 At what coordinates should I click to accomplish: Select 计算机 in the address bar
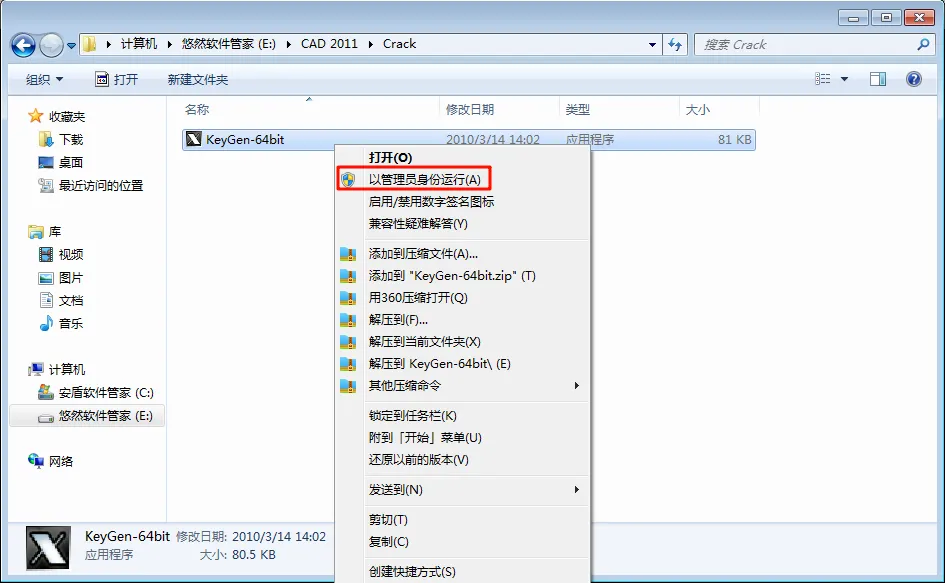tap(139, 44)
